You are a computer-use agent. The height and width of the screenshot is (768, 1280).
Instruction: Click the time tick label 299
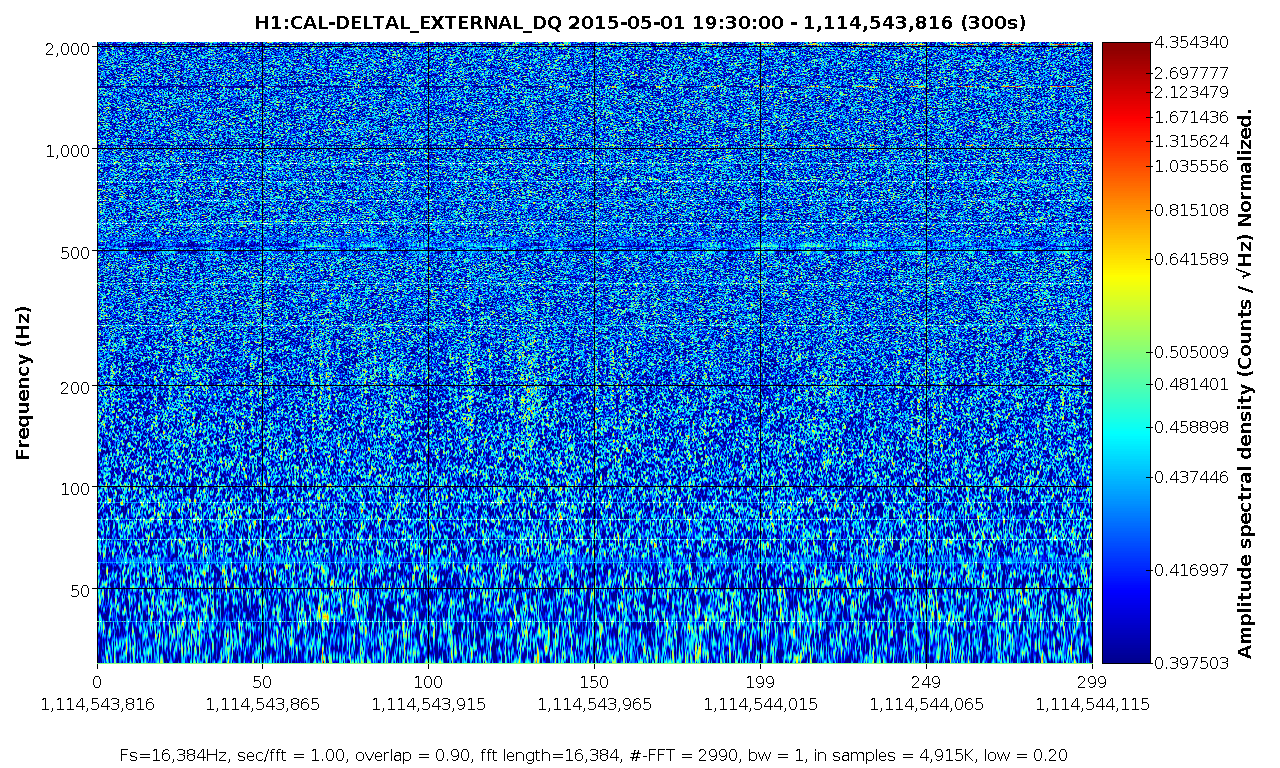pyautogui.click(x=1092, y=682)
